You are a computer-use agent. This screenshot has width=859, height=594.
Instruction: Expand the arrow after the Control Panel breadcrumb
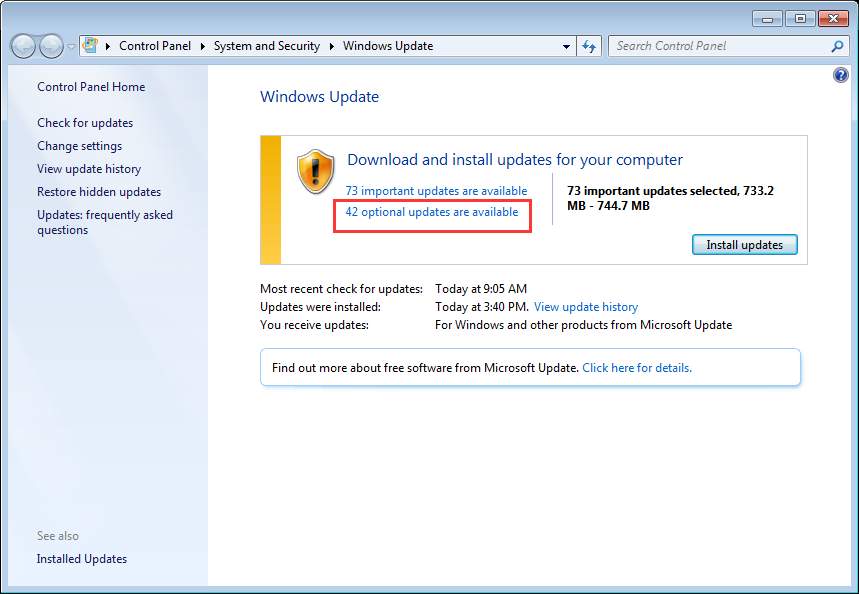pyautogui.click(x=202, y=46)
